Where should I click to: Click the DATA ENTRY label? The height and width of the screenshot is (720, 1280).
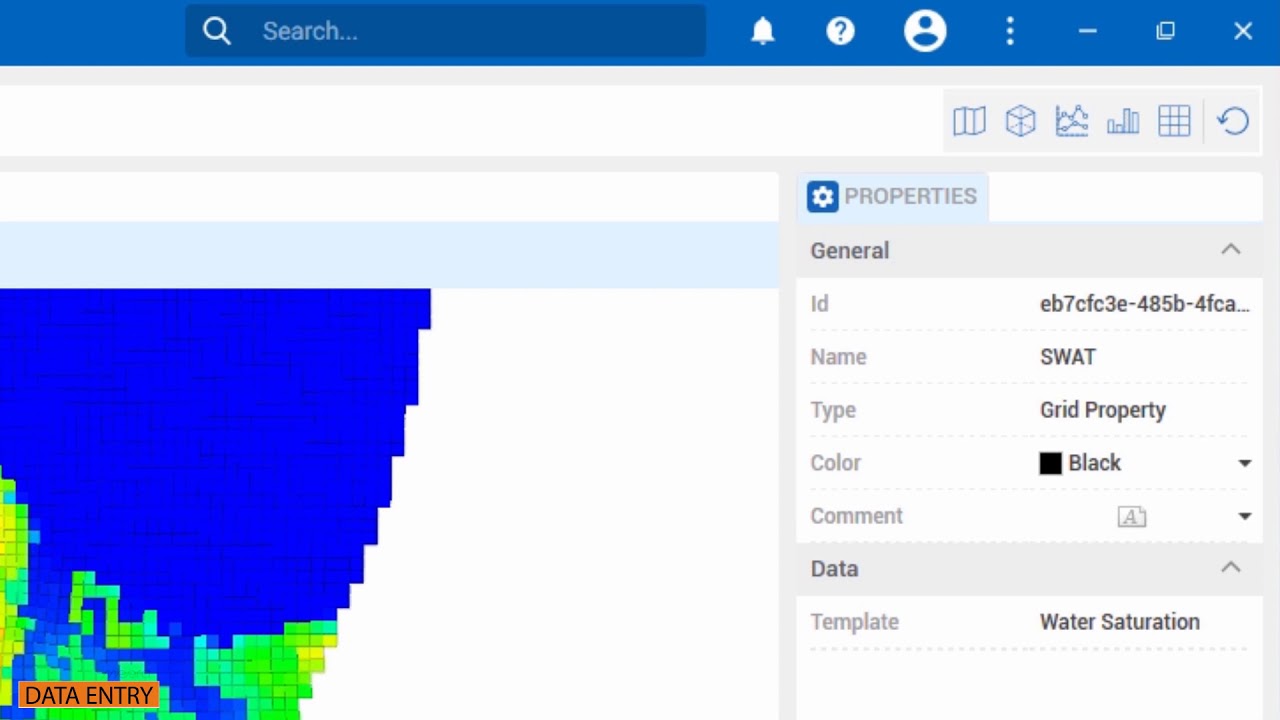(89, 695)
